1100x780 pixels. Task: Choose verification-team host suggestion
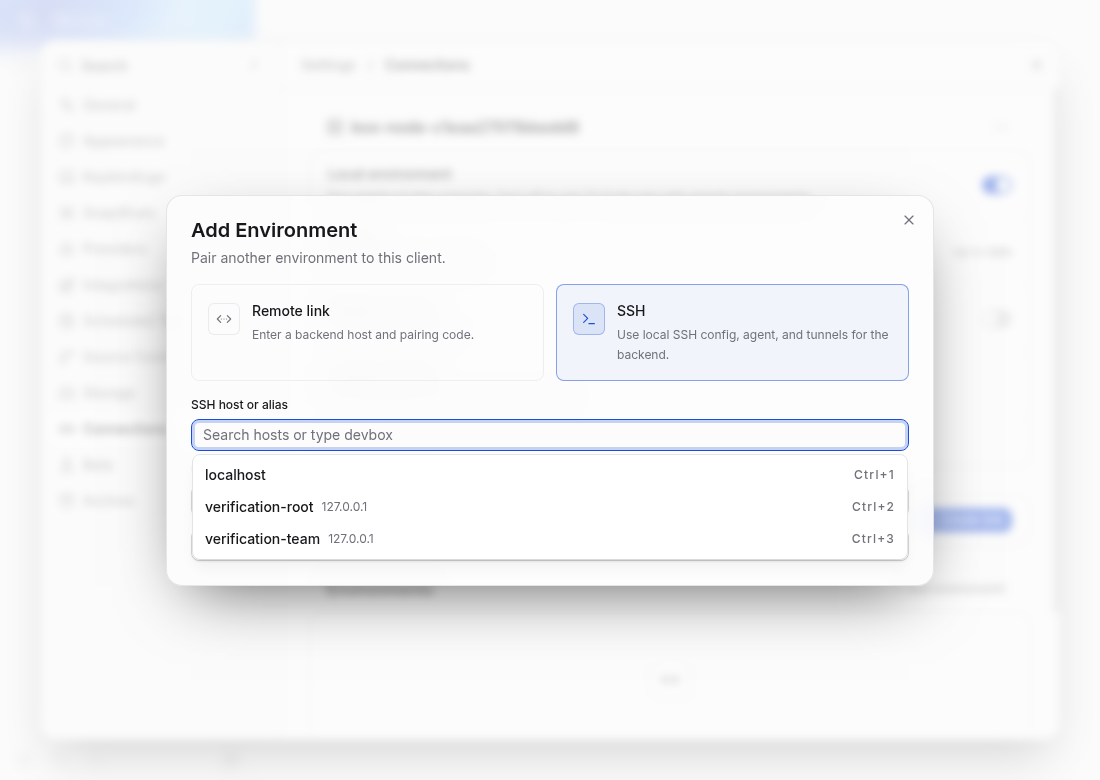click(x=549, y=539)
